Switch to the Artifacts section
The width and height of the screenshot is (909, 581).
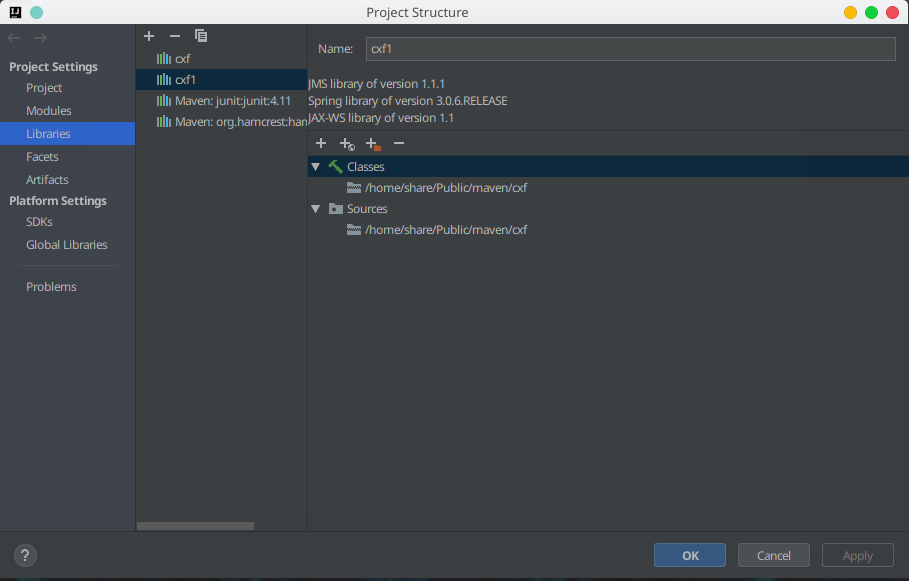coord(47,180)
